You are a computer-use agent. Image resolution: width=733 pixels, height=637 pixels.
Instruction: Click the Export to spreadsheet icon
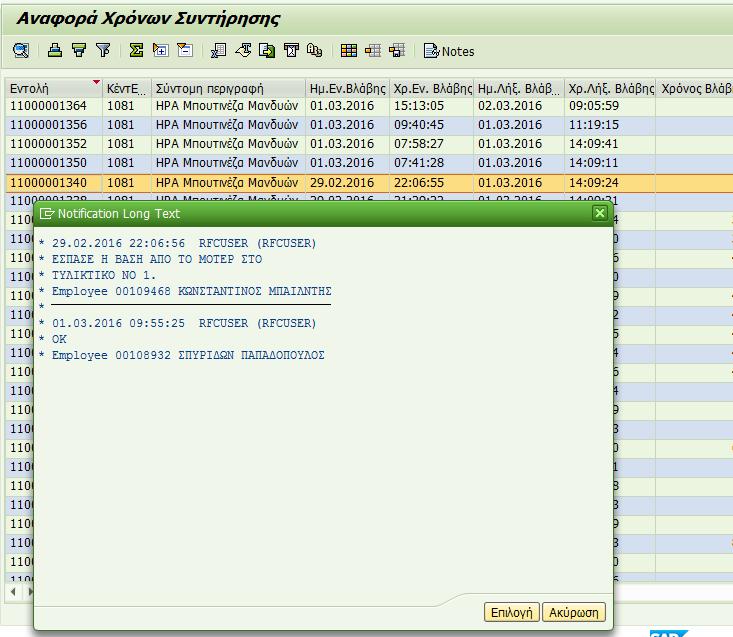click(x=218, y=50)
